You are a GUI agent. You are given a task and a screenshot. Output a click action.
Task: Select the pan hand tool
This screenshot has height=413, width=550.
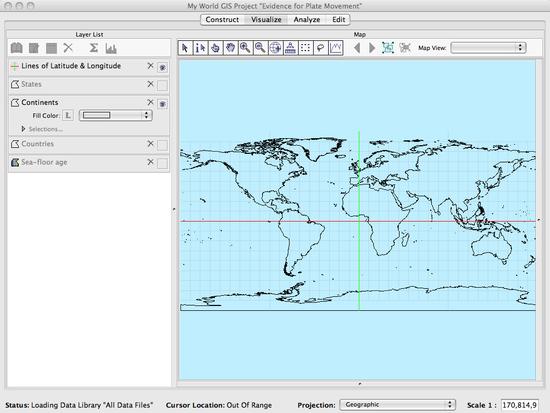(230, 48)
